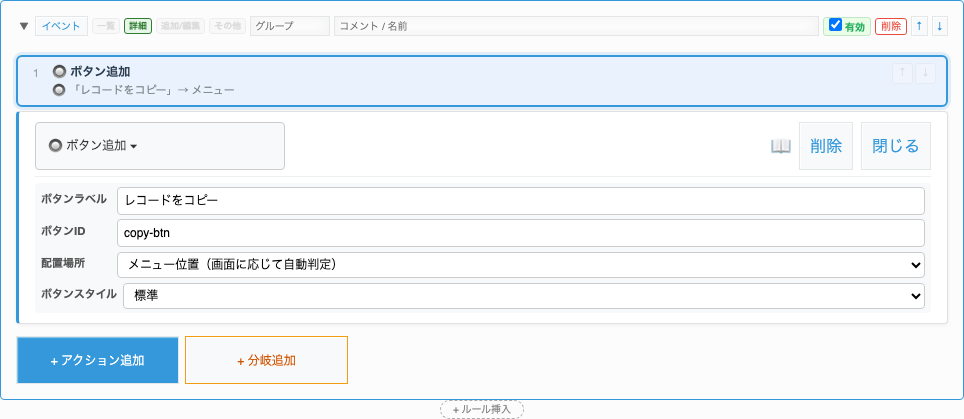Click the + アクション追加 button
Image resolution: width=964 pixels, height=419 pixels.
pos(98,360)
